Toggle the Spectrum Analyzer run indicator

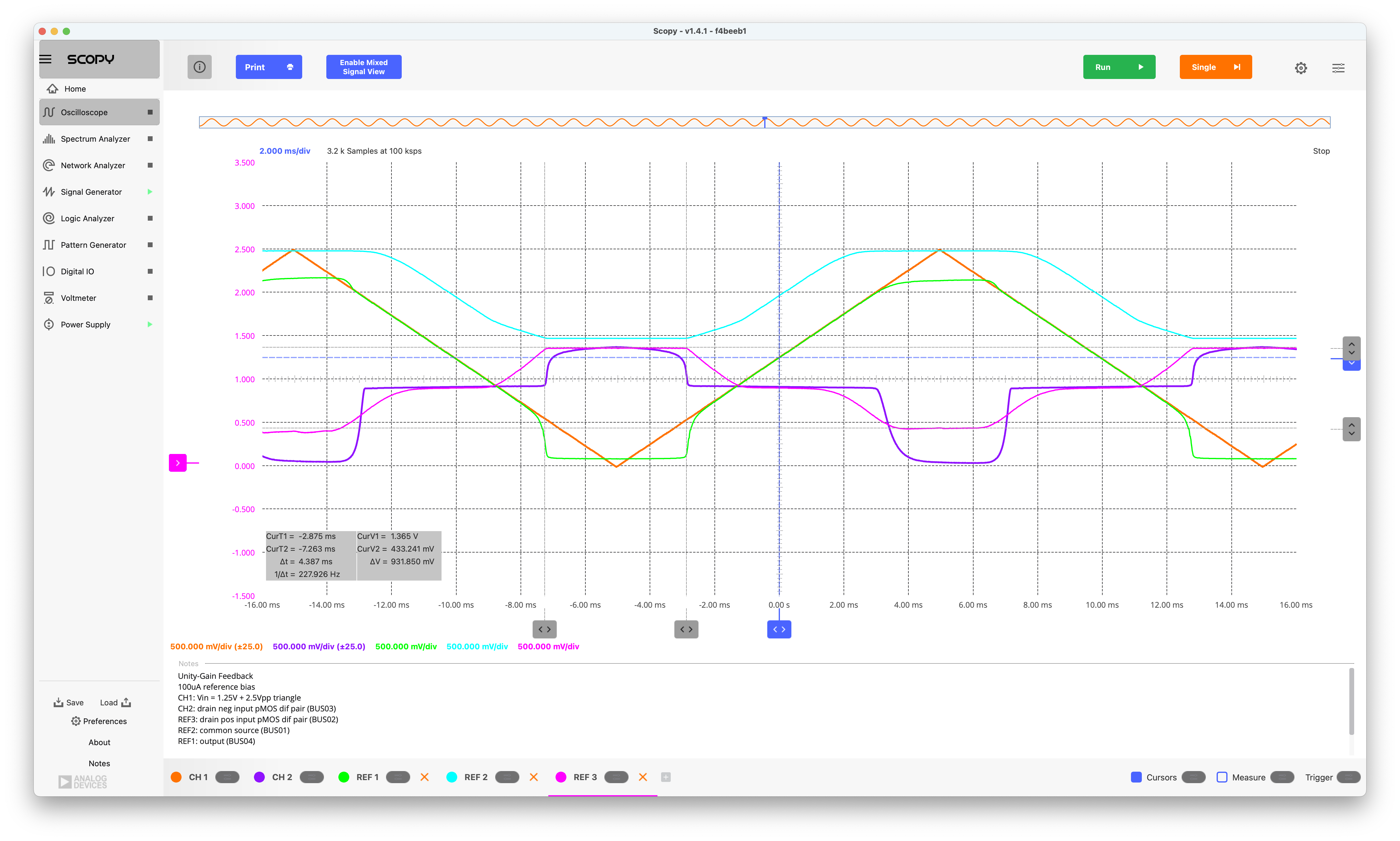pyautogui.click(x=150, y=139)
